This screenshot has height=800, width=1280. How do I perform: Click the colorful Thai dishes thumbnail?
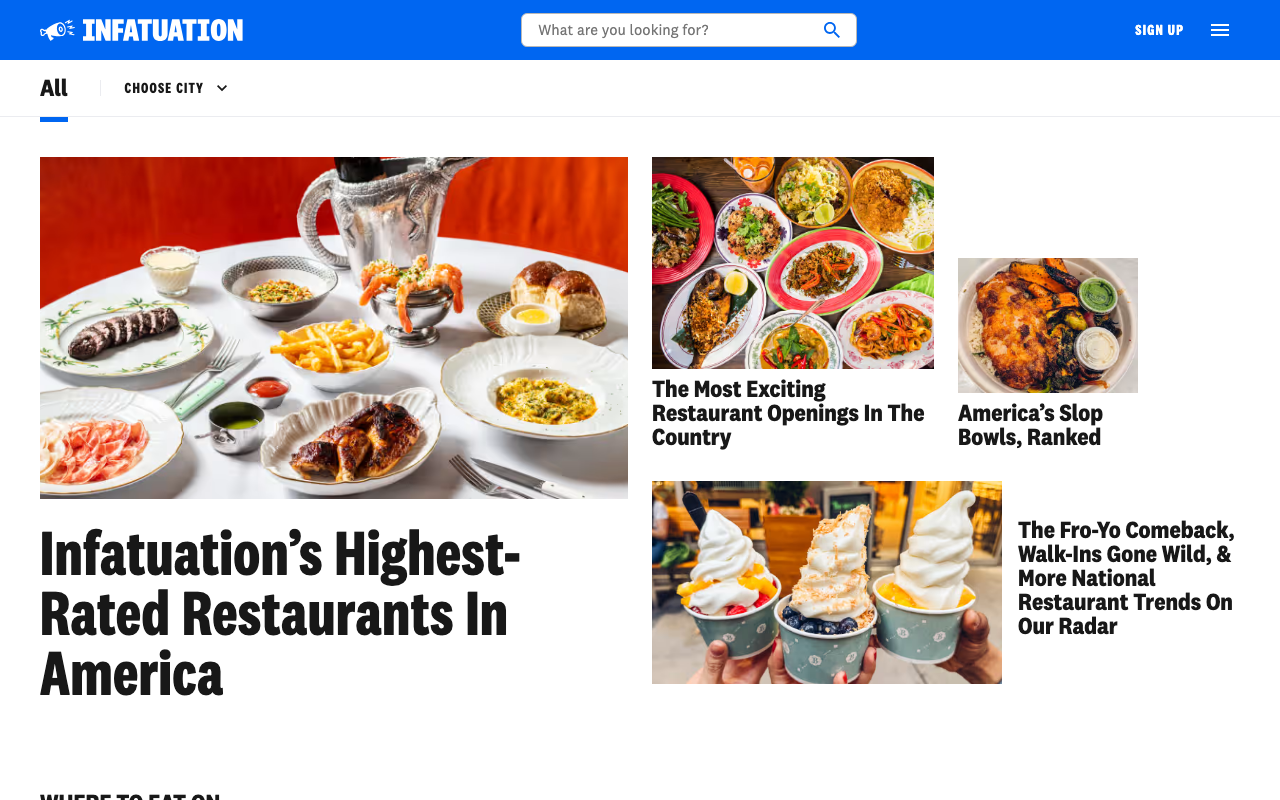click(793, 263)
